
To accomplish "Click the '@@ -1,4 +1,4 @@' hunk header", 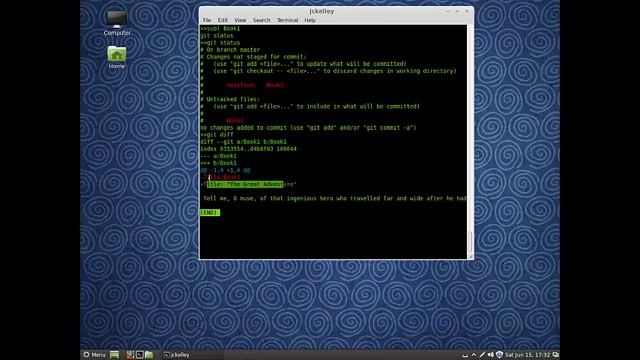I will pos(225,170).
